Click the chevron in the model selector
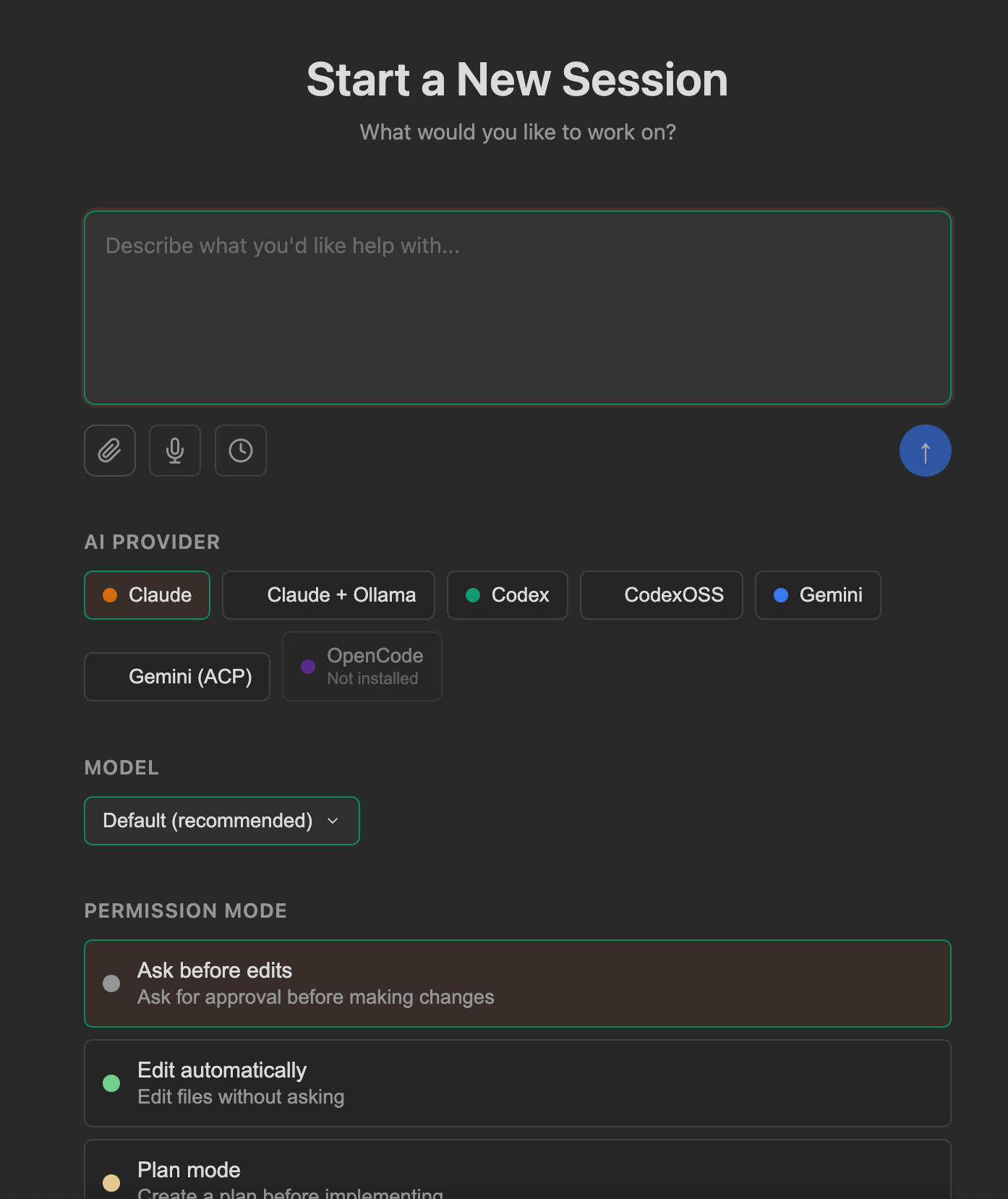This screenshot has width=1008, height=1199. [x=333, y=821]
